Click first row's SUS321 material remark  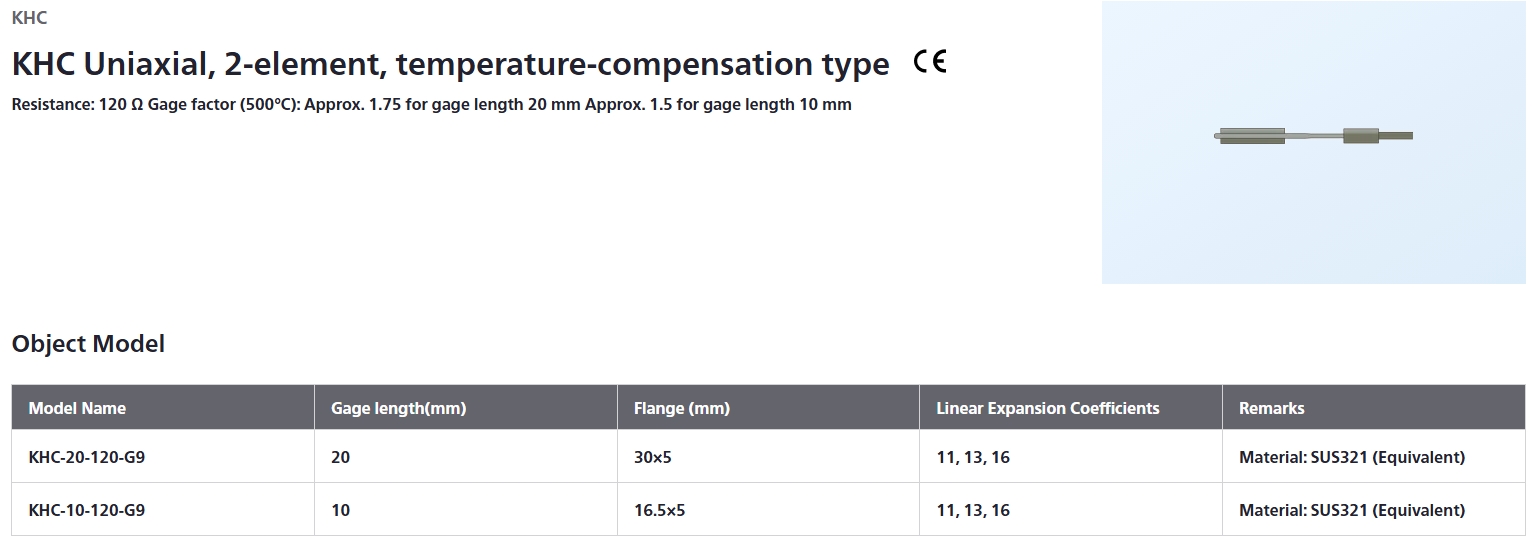click(1352, 457)
